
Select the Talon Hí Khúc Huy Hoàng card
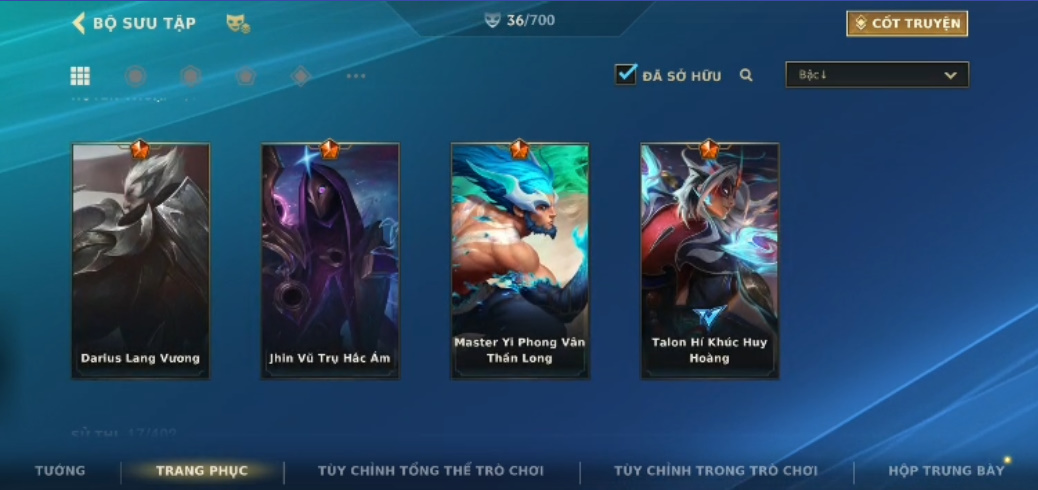710,261
